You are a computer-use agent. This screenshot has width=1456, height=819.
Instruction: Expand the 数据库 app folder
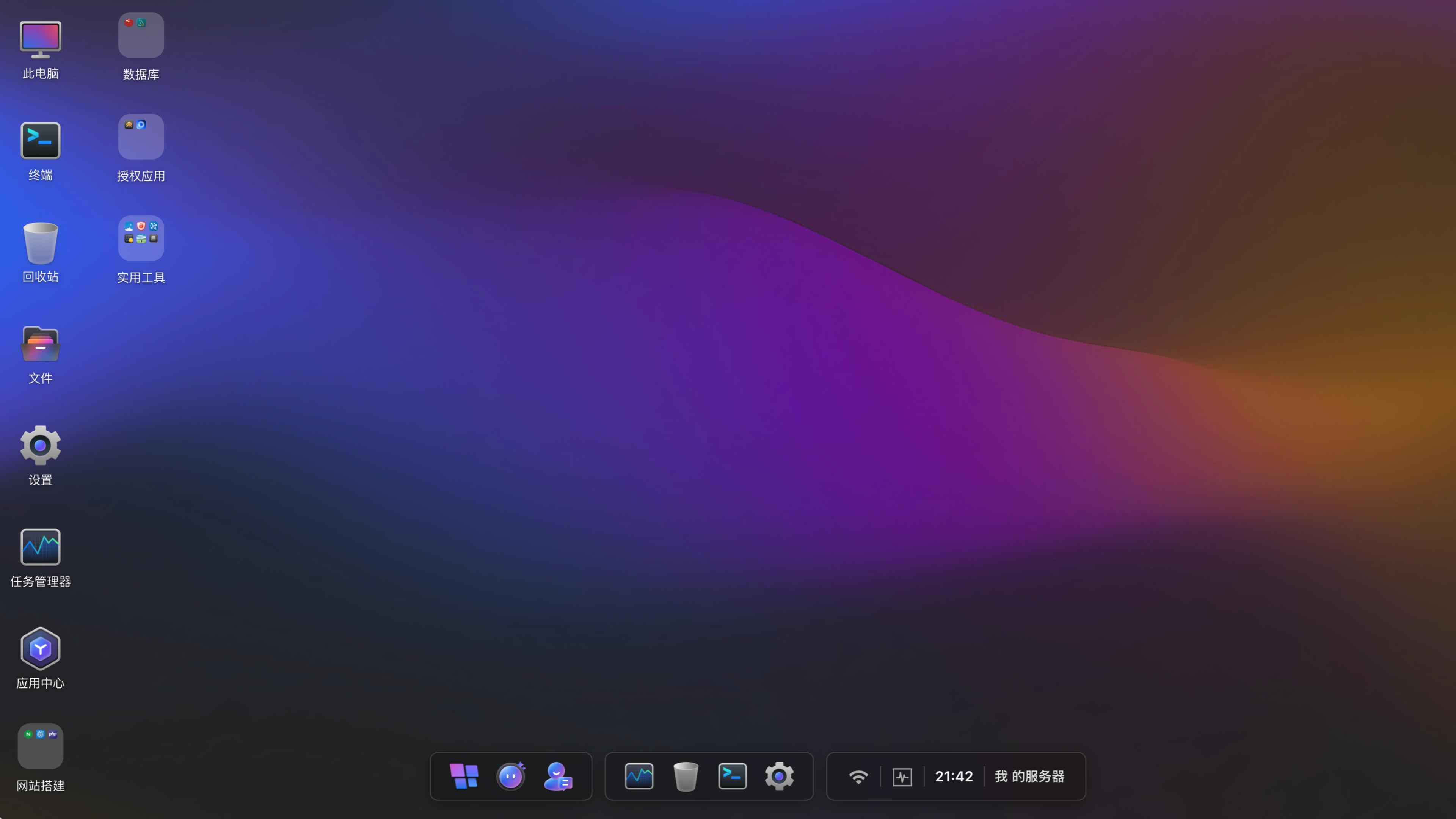pyautogui.click(x=141, y=35)
